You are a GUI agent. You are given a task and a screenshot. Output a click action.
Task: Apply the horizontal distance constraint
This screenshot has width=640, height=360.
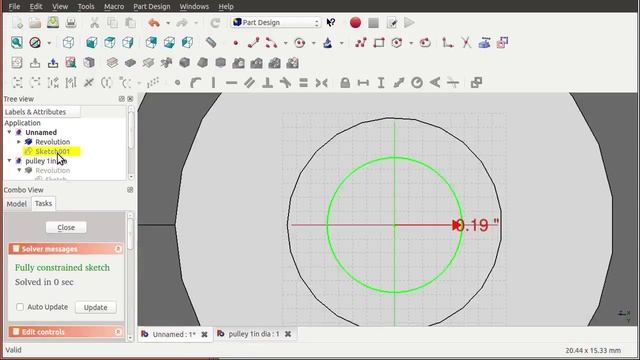pos(363,83)
